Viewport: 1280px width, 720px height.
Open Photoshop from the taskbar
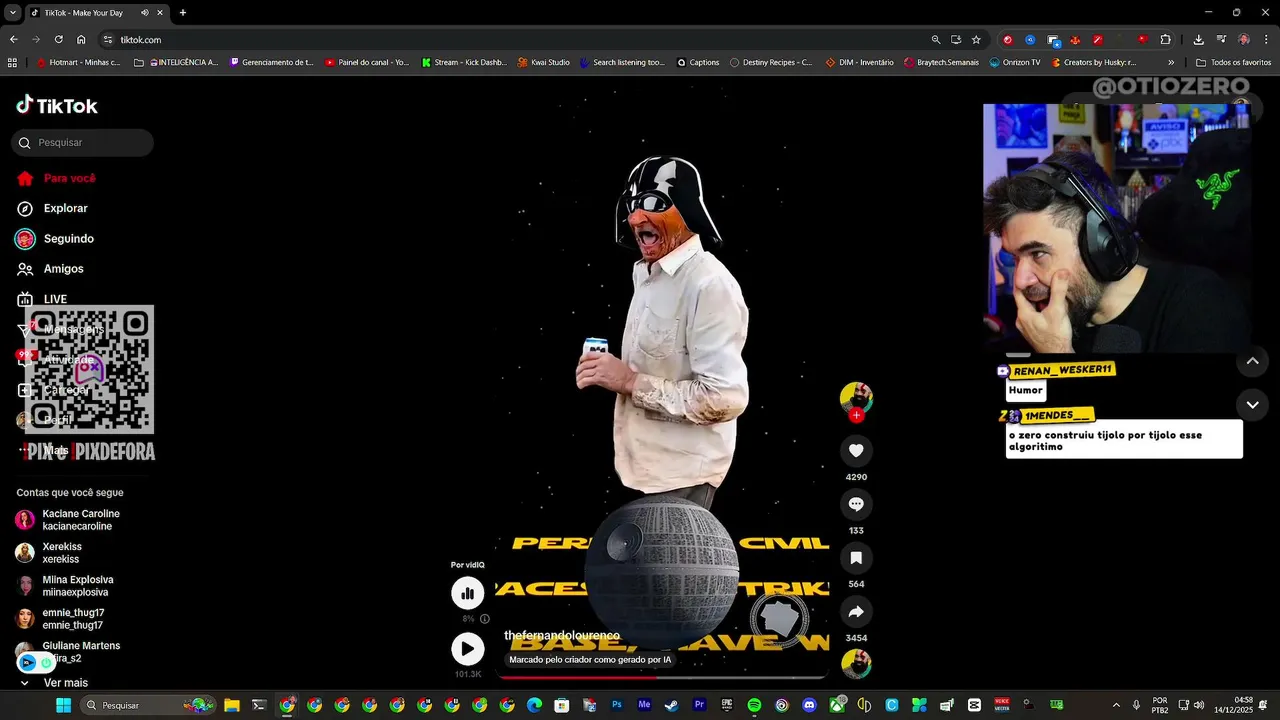[617, 705]
